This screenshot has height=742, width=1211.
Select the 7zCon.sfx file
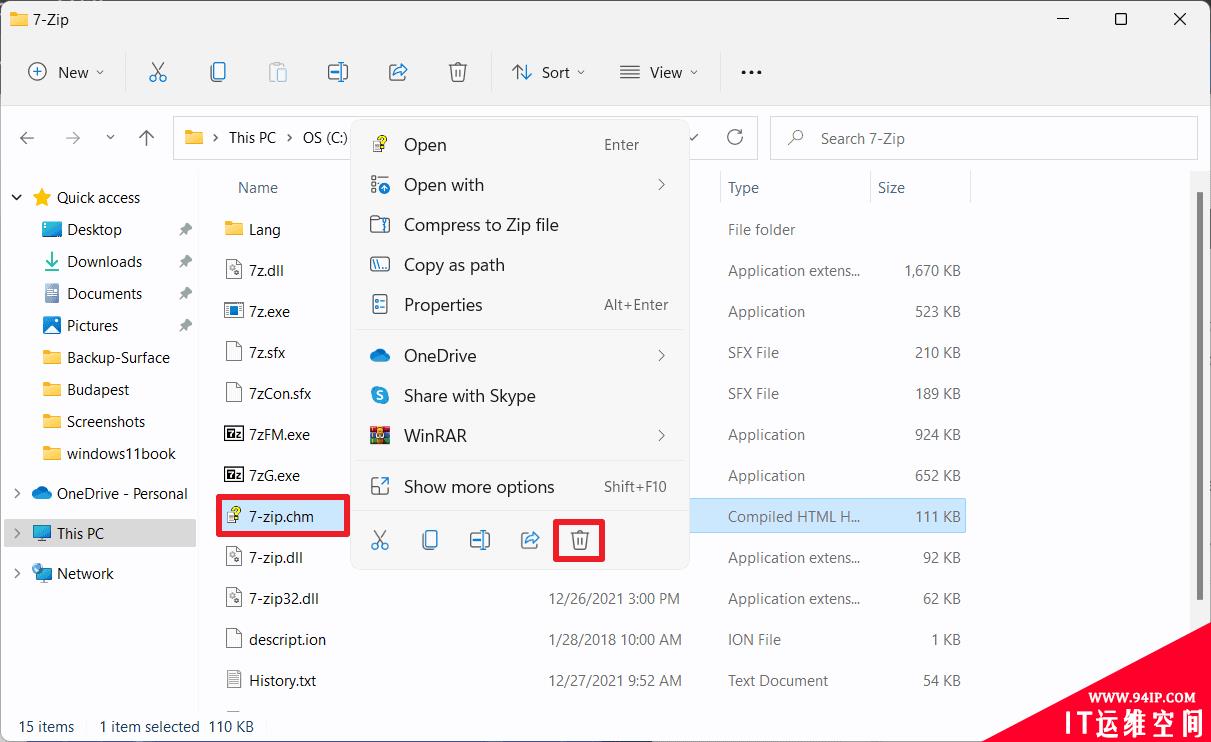[x=280, y=394]
